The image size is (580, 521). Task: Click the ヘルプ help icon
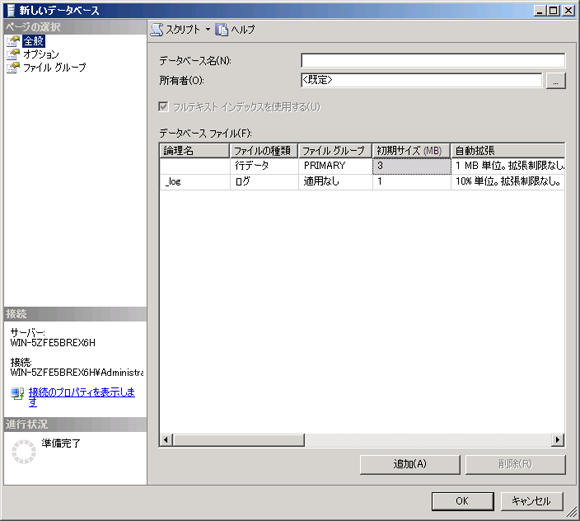(x=222, y=30)
